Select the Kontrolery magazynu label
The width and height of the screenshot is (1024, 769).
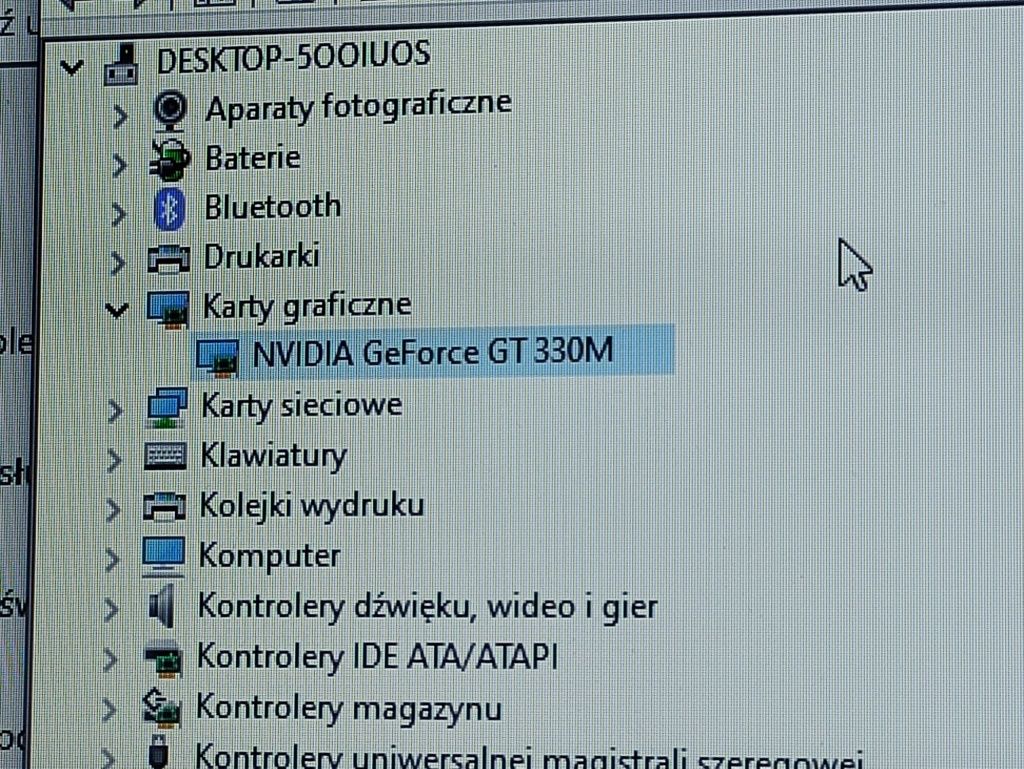click(x=349, y=708)
